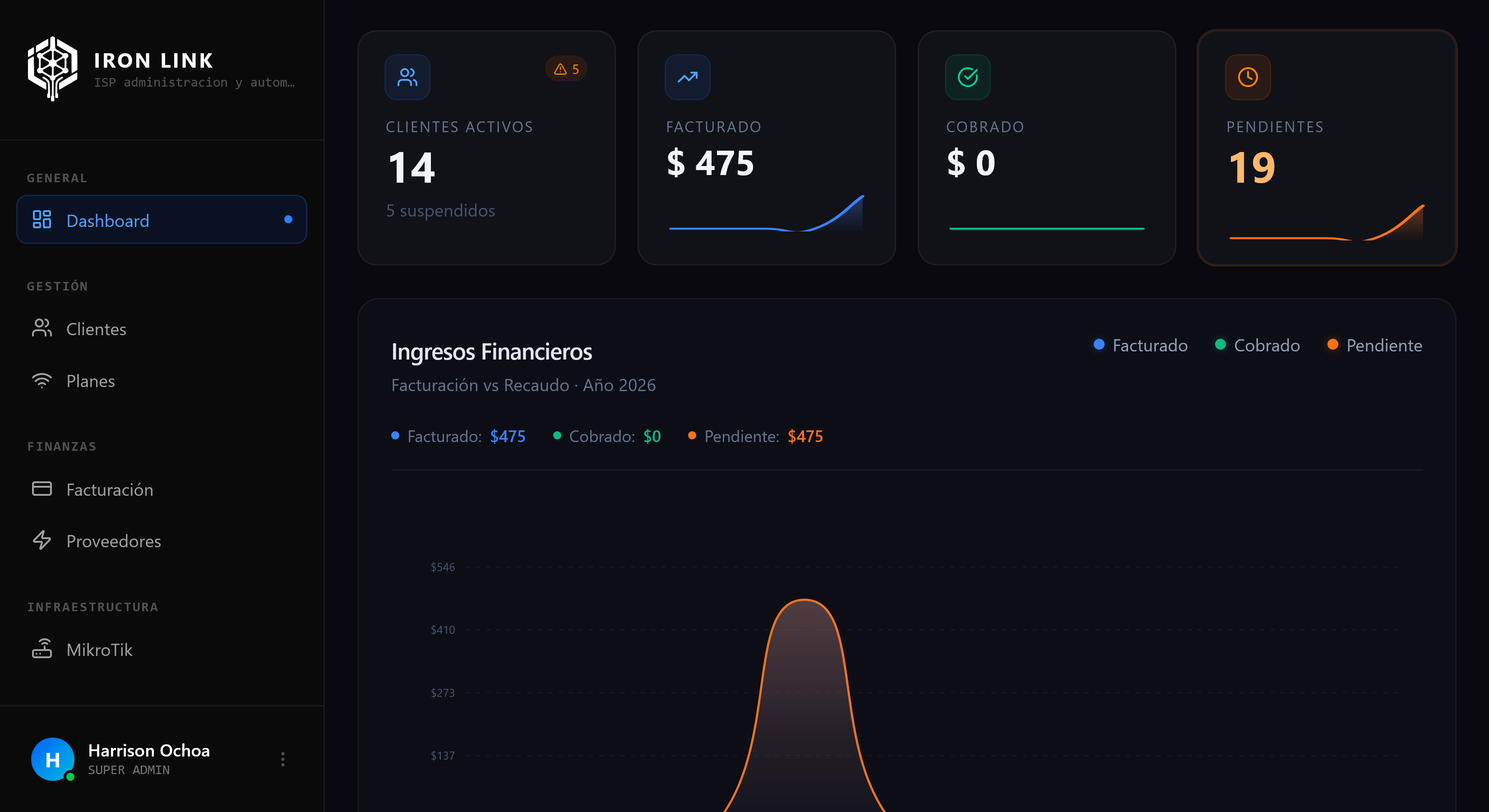Image resolution: width=1489 pixels, height=812 pixels.
Task: Click the Iron Link hexagon logo
Action: click(x=53, y=69)
